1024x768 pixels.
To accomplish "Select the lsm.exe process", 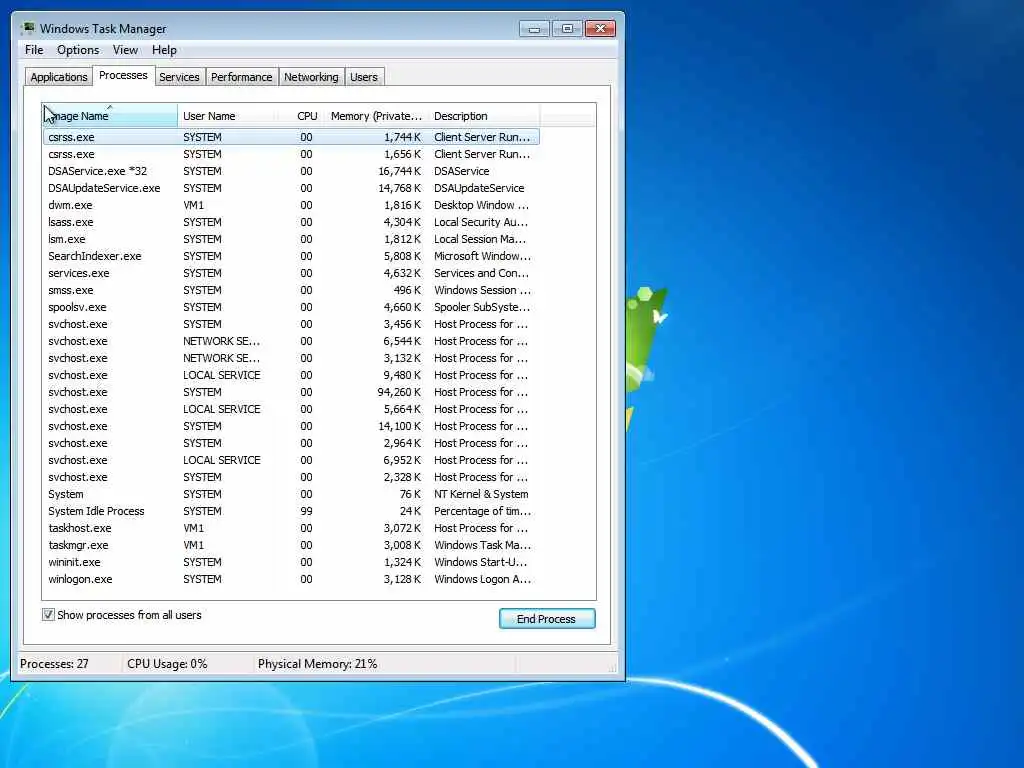I will tap(291, 239).
